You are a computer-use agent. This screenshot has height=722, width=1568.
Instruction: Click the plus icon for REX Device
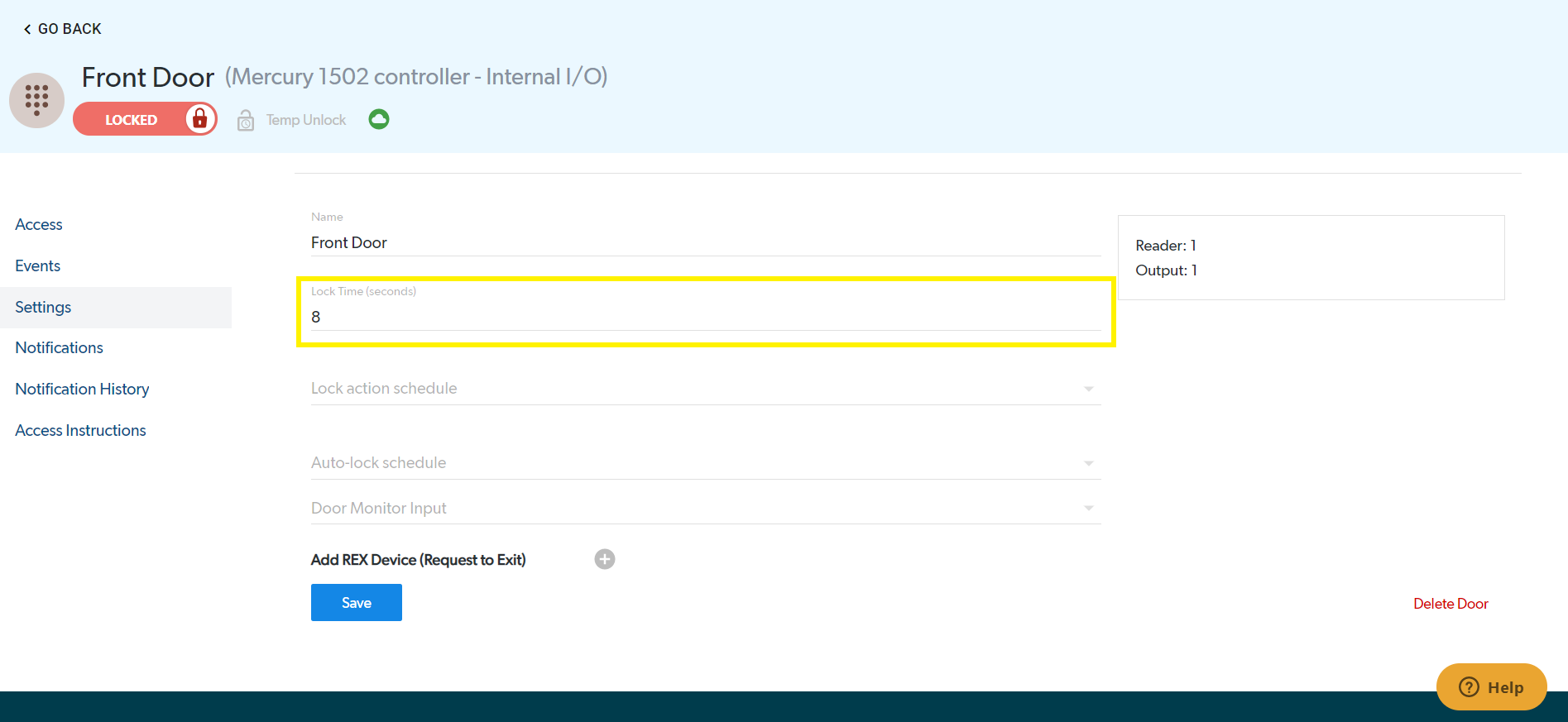point(605,559)
